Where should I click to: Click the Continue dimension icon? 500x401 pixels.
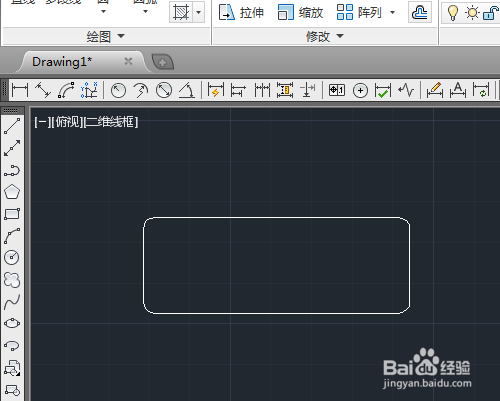(262, 90)
